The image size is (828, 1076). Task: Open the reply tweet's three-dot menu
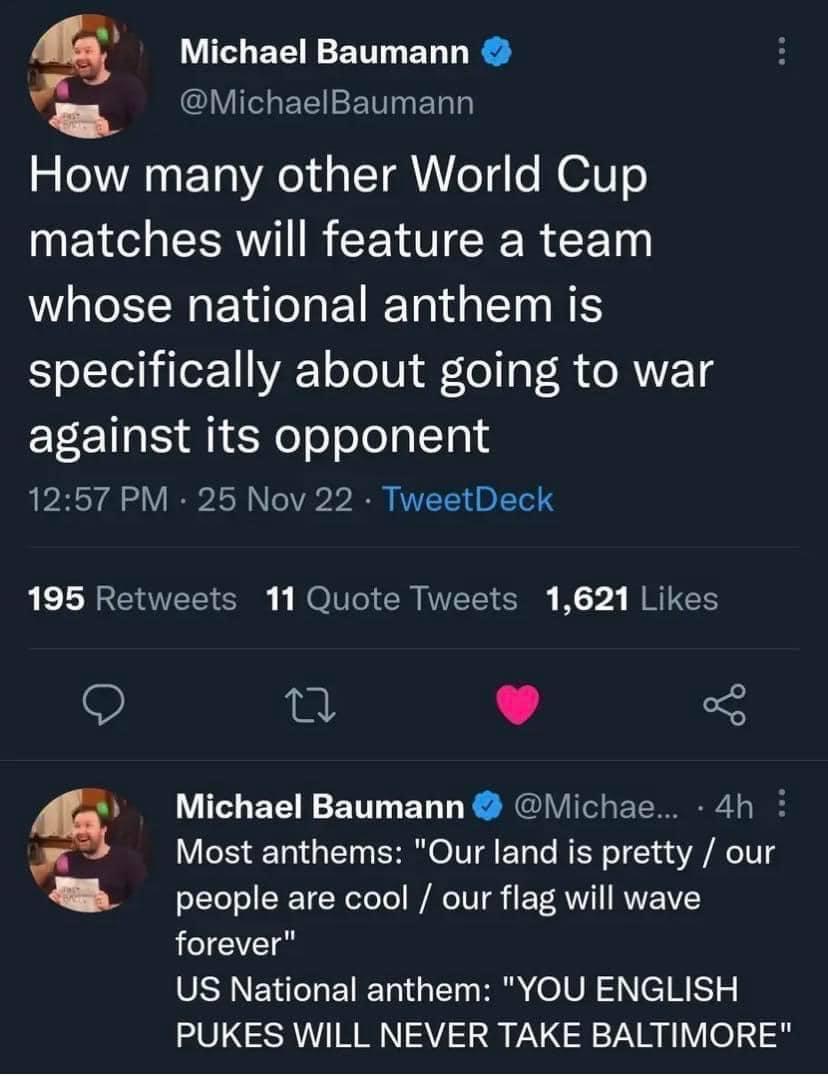[x=783, y=806]
